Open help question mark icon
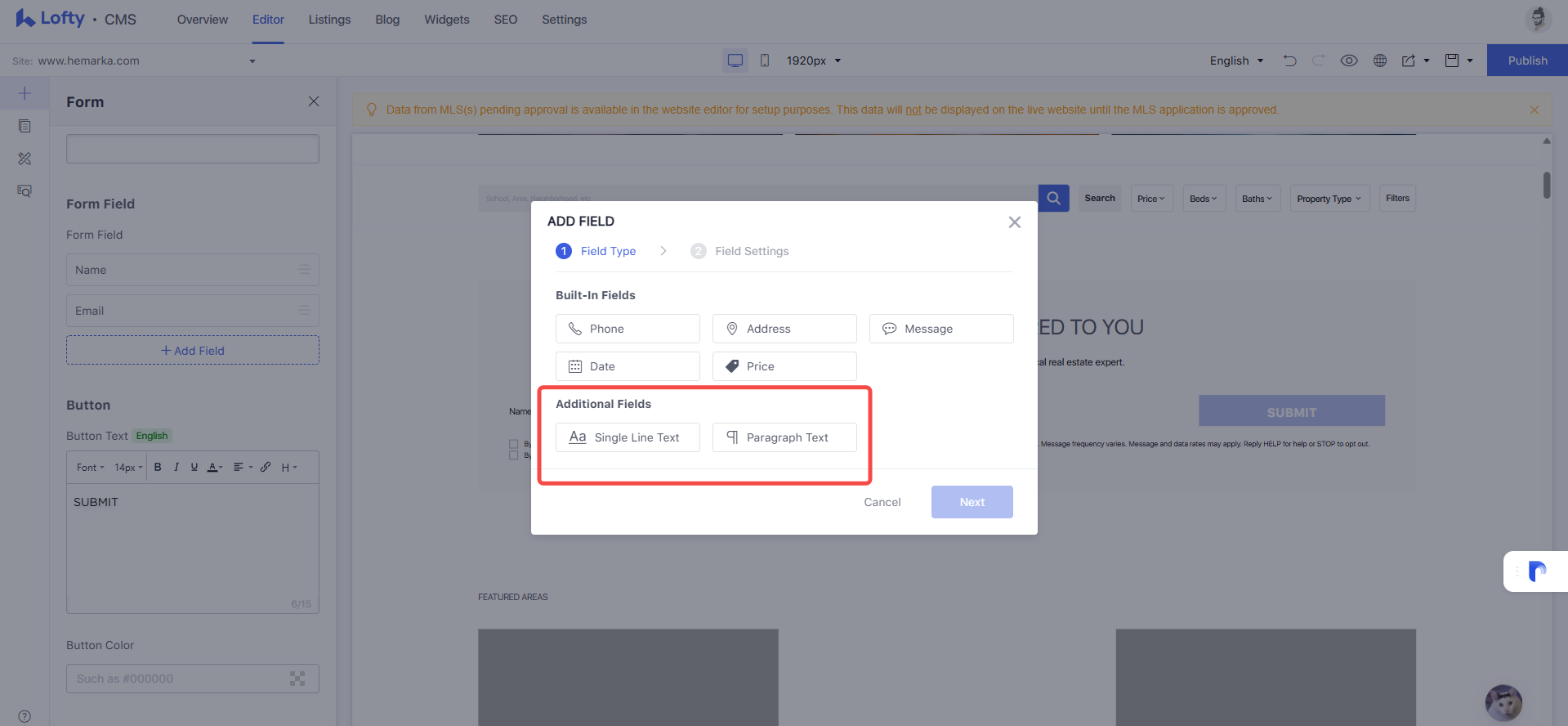This screenshot has height=726, width=1568. (x=25, y=716)
